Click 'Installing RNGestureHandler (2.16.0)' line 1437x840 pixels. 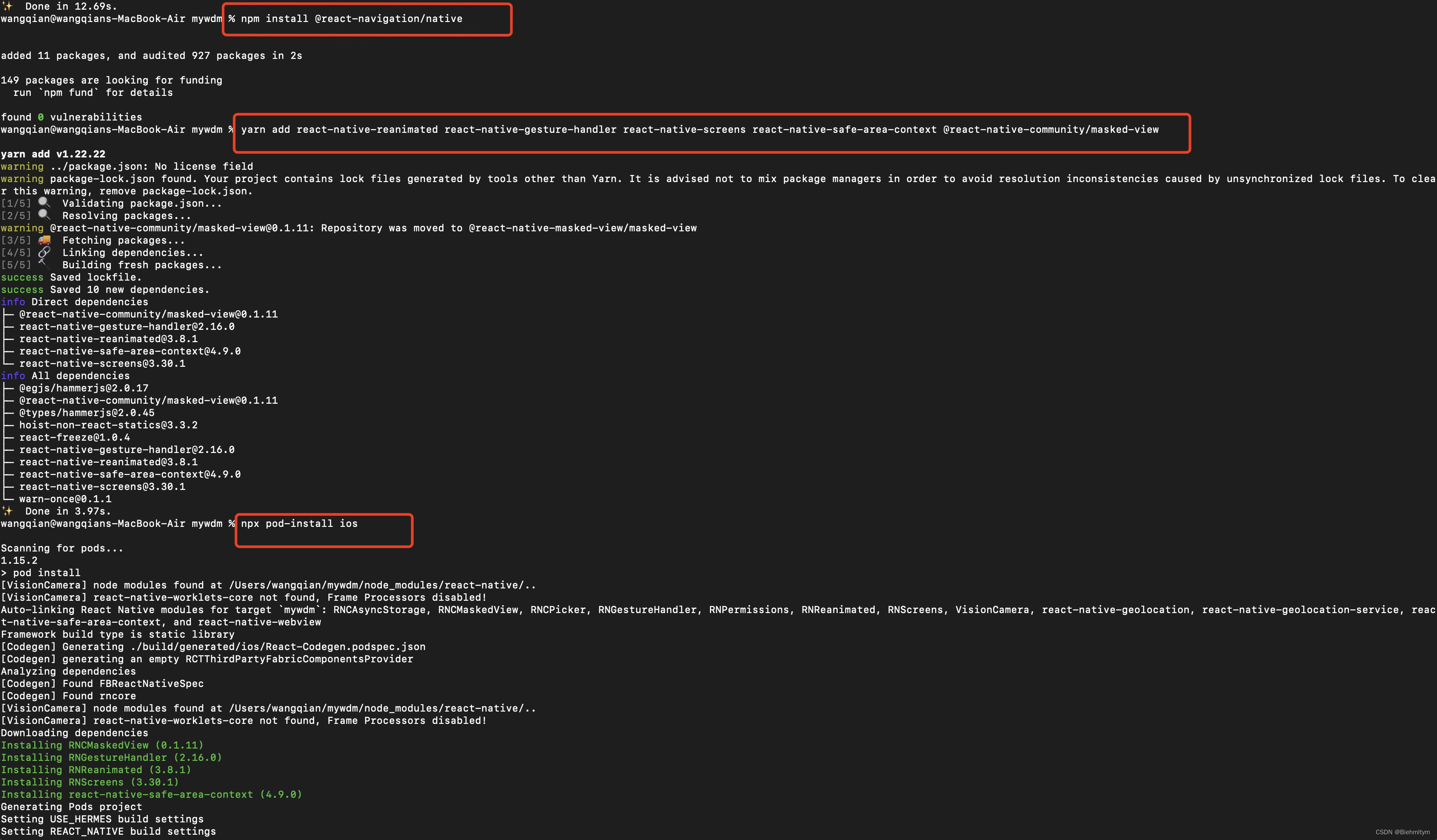pos(112,757)
